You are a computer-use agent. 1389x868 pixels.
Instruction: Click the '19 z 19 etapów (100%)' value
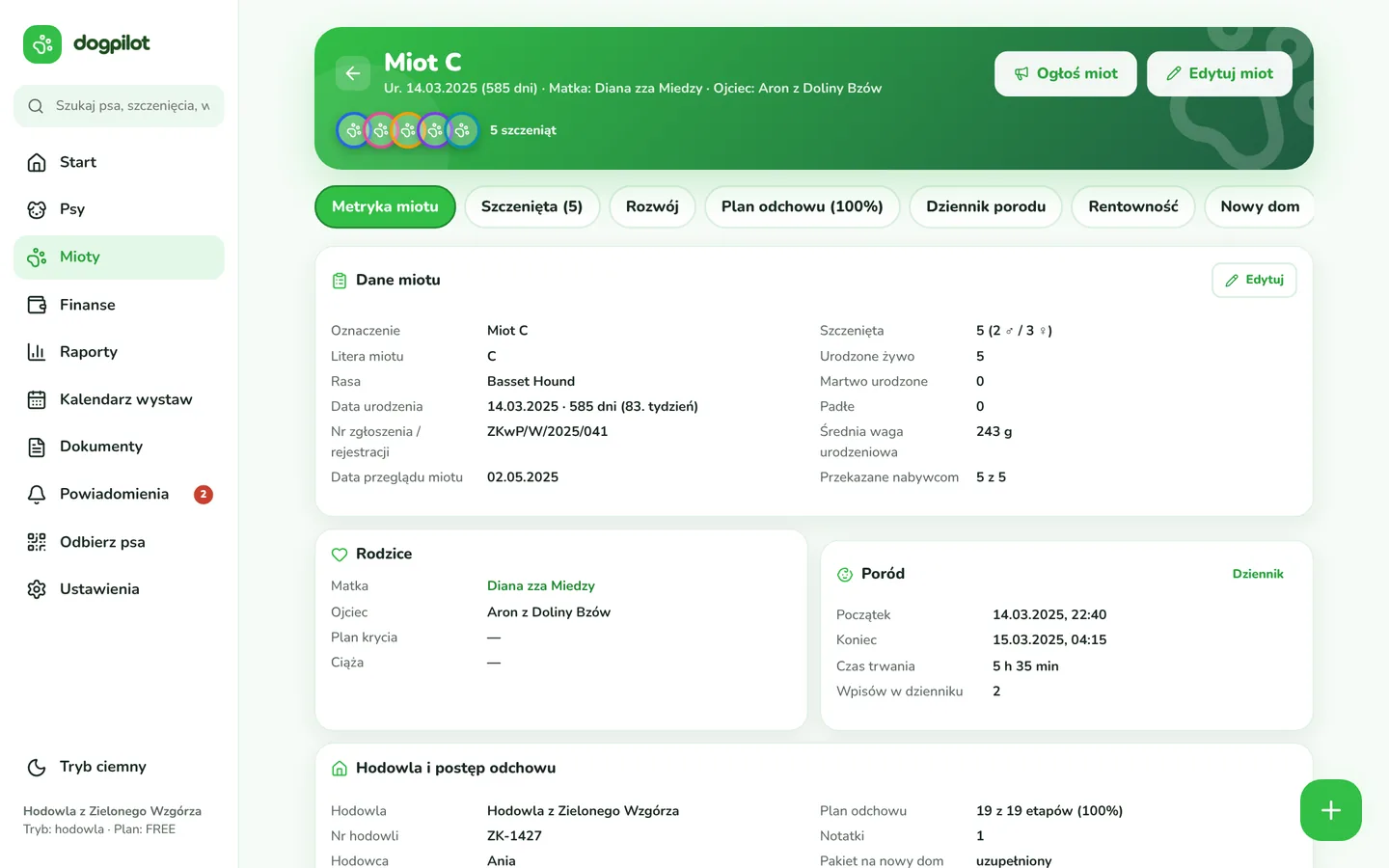coord(1049,811)
